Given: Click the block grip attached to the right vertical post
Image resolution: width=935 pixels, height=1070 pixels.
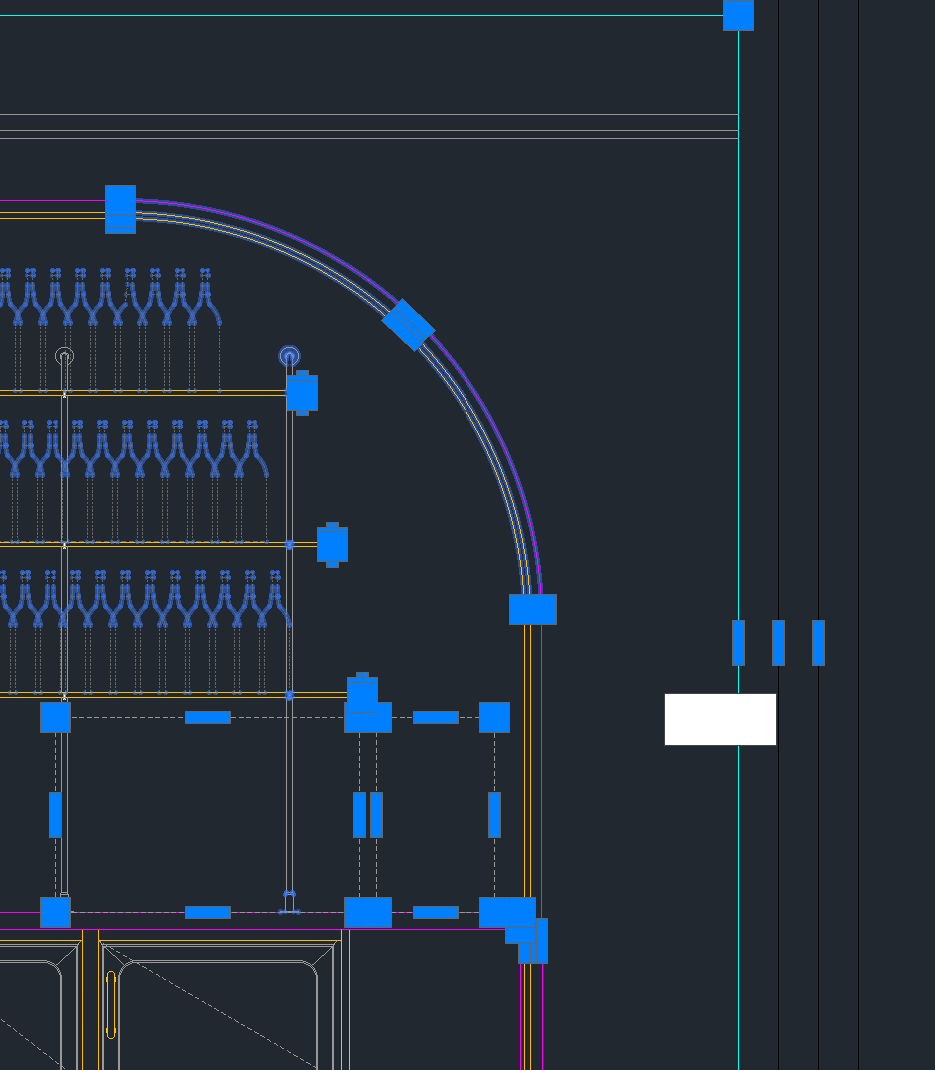Looking at the screenshot, I should [303, 391].
